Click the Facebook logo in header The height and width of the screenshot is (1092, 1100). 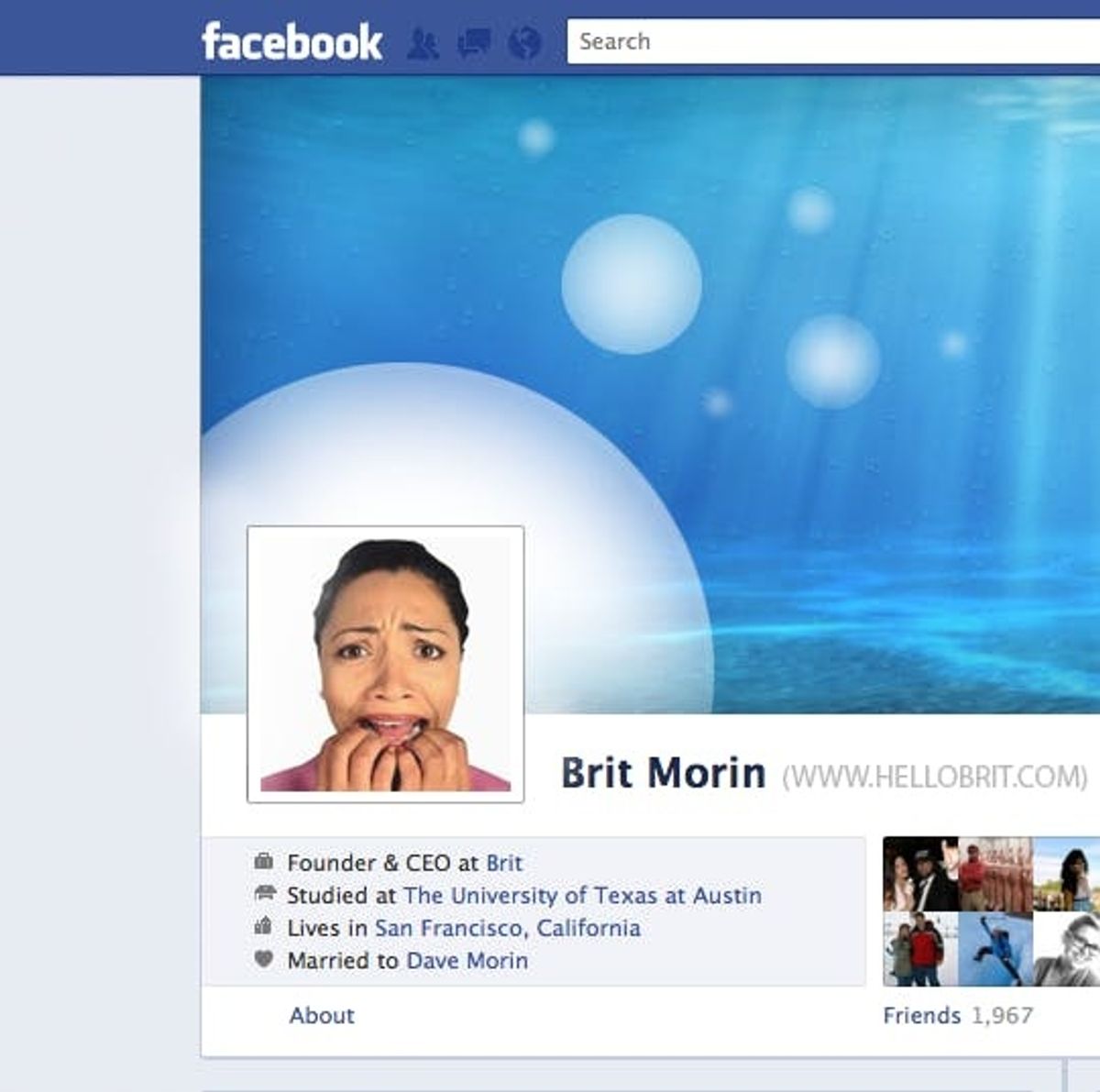pyautogui.click(x=291, y=42)
